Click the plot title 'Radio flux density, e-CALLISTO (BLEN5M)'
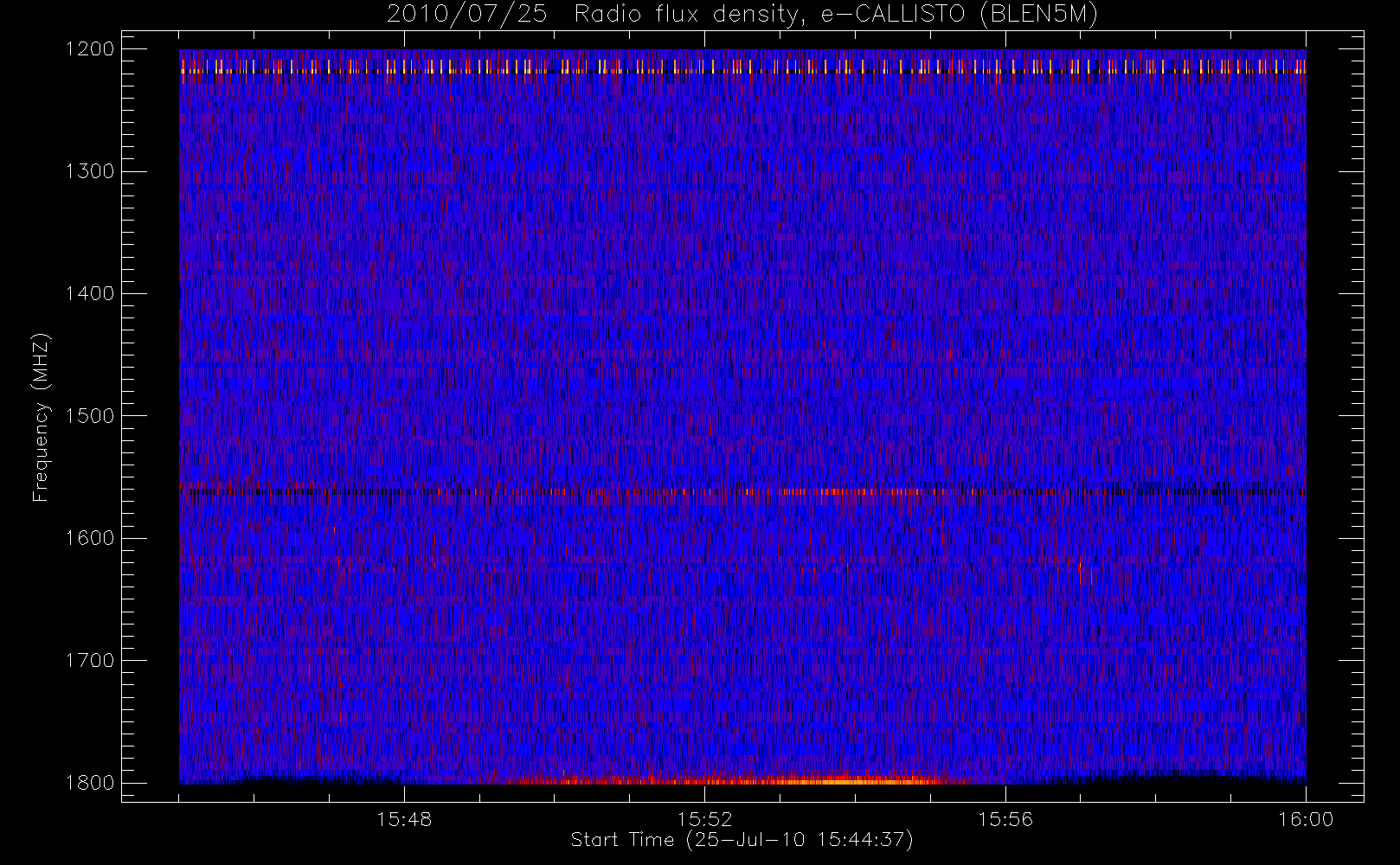The image size is (1400, 865). (836, 15)
